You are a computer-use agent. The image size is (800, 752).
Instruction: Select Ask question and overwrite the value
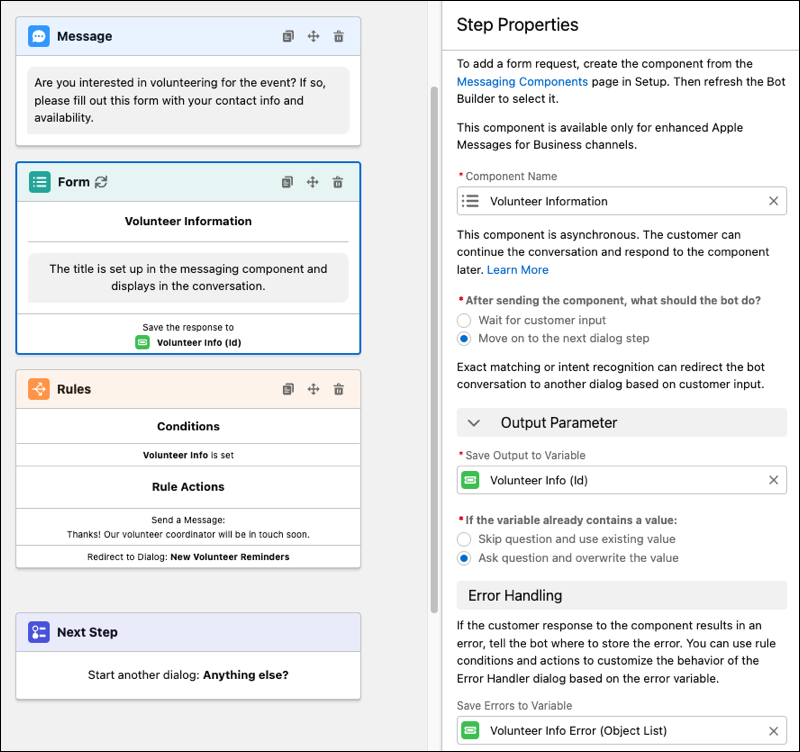[464, 558]
